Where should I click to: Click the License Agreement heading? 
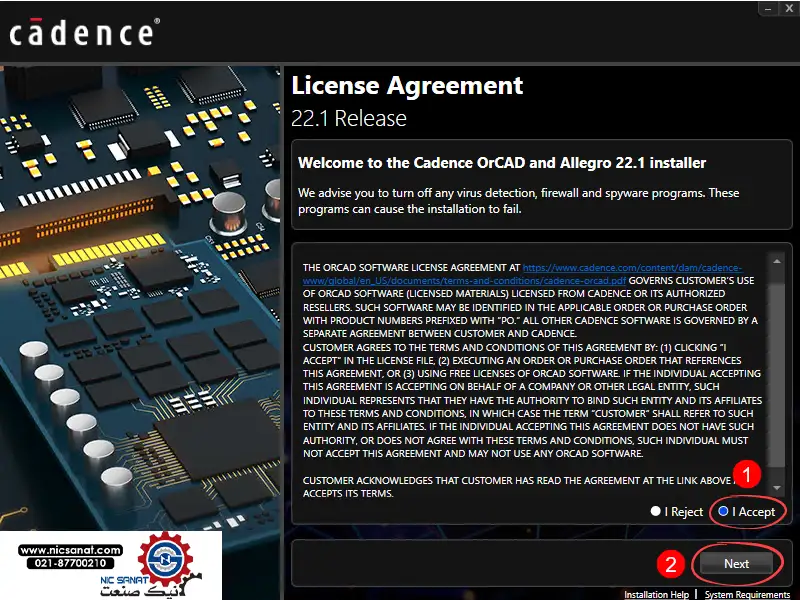point(407,86)
